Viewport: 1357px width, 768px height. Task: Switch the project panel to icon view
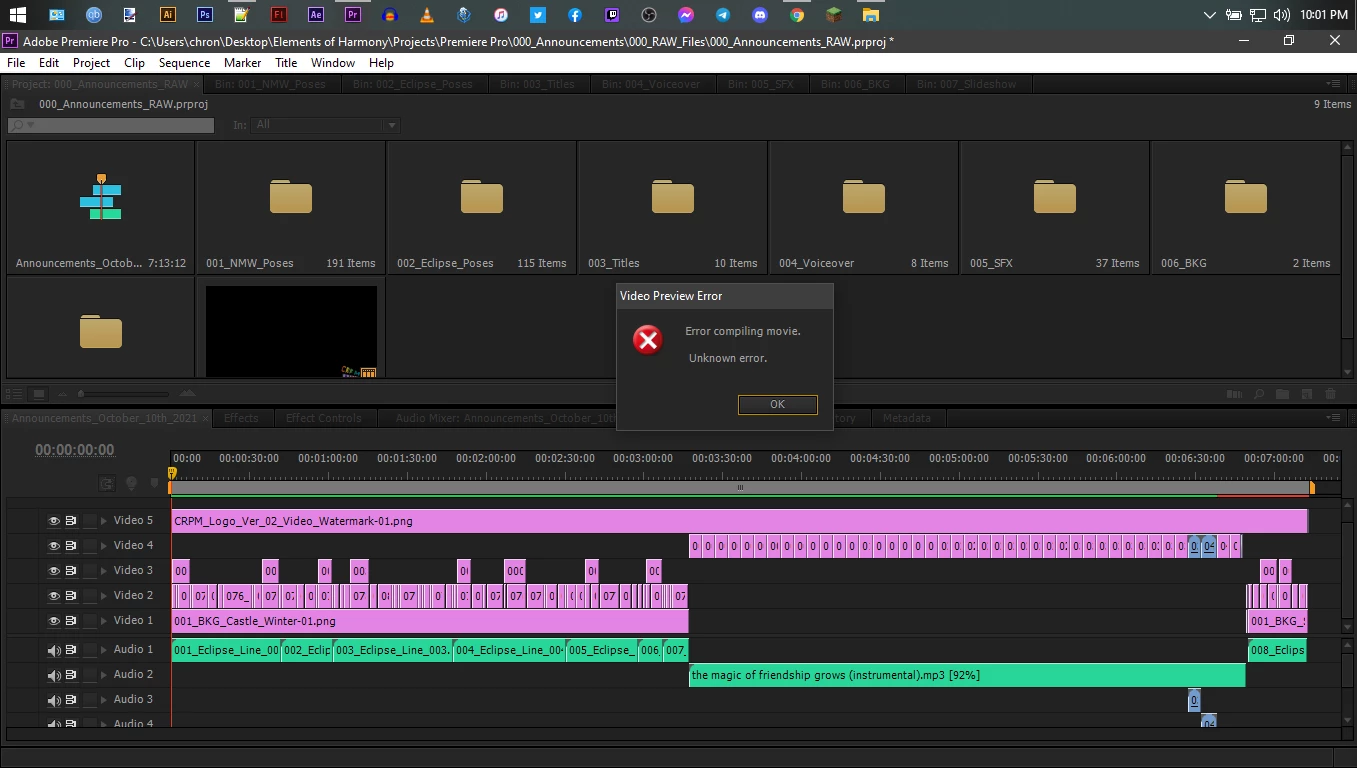(x=39, y=394)
